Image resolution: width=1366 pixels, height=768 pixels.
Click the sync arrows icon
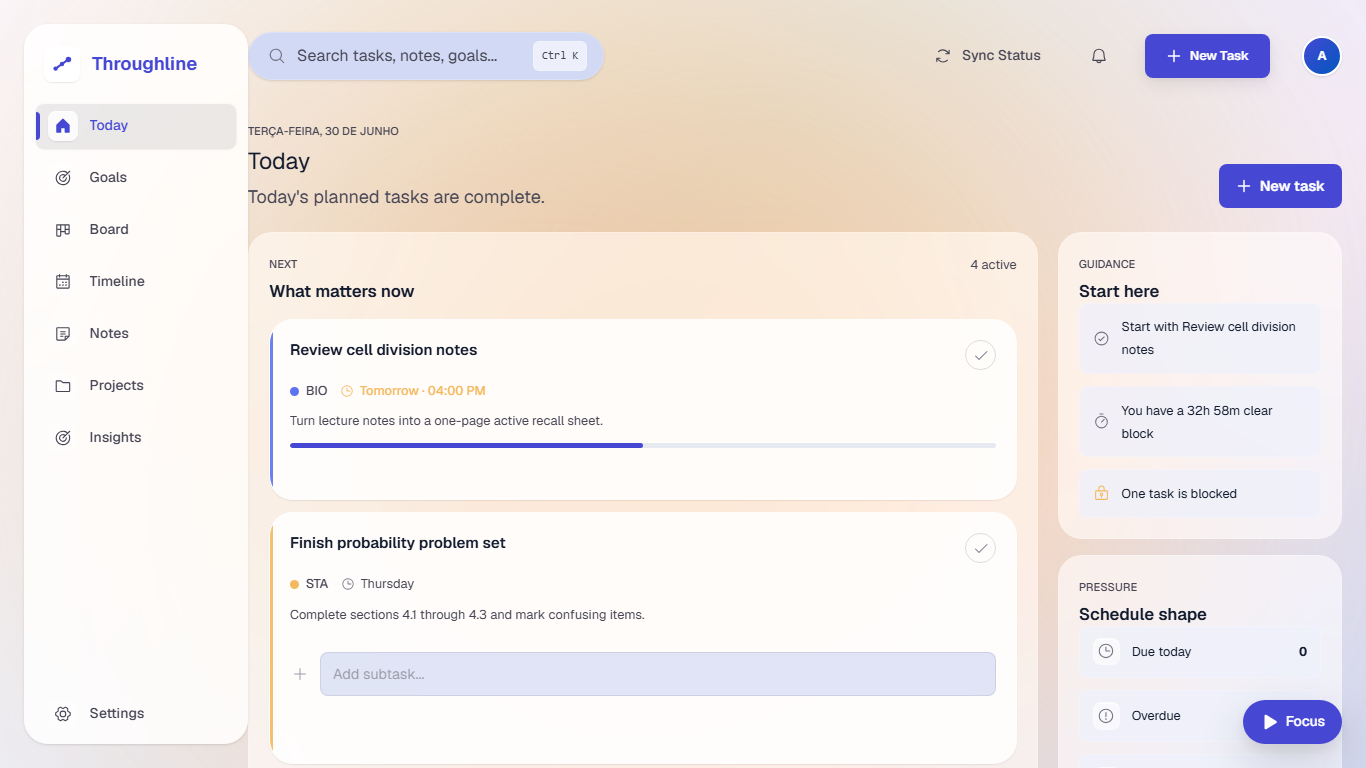pos(943,56)
